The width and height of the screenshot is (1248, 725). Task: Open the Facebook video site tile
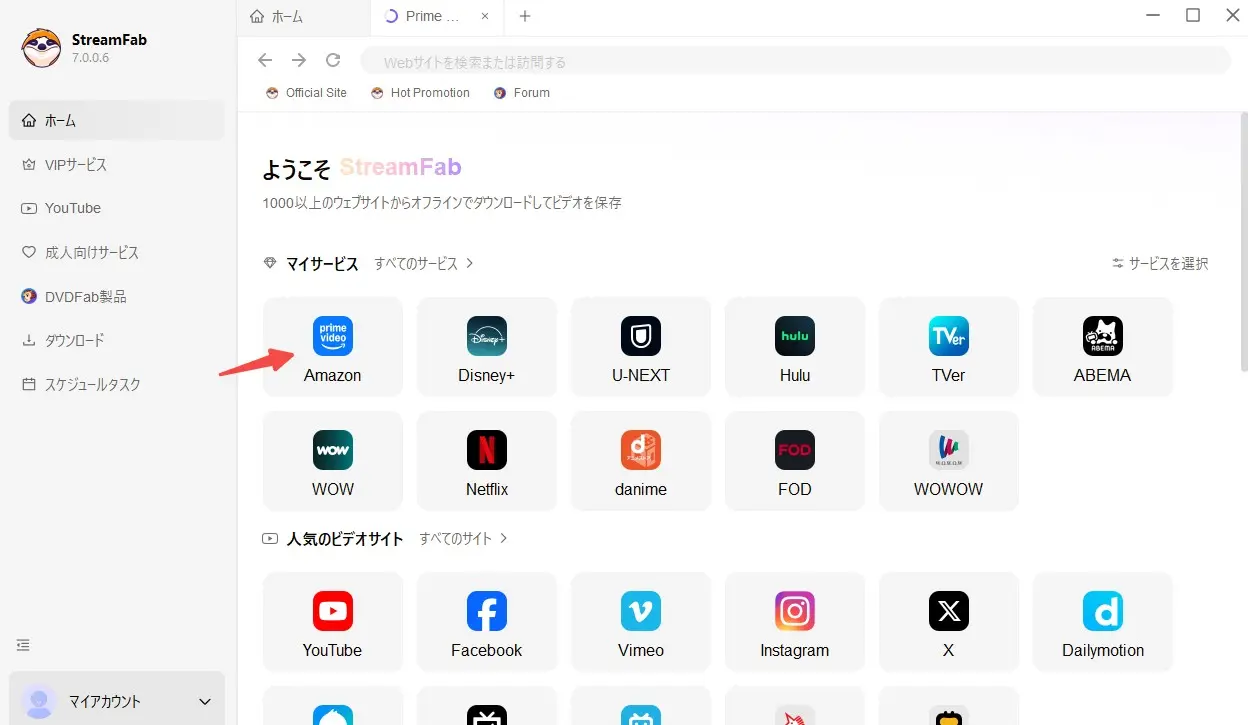[487, 622]
